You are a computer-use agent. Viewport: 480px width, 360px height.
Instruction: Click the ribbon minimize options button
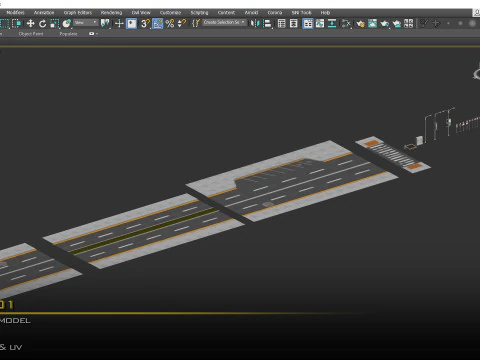[93, 34]
